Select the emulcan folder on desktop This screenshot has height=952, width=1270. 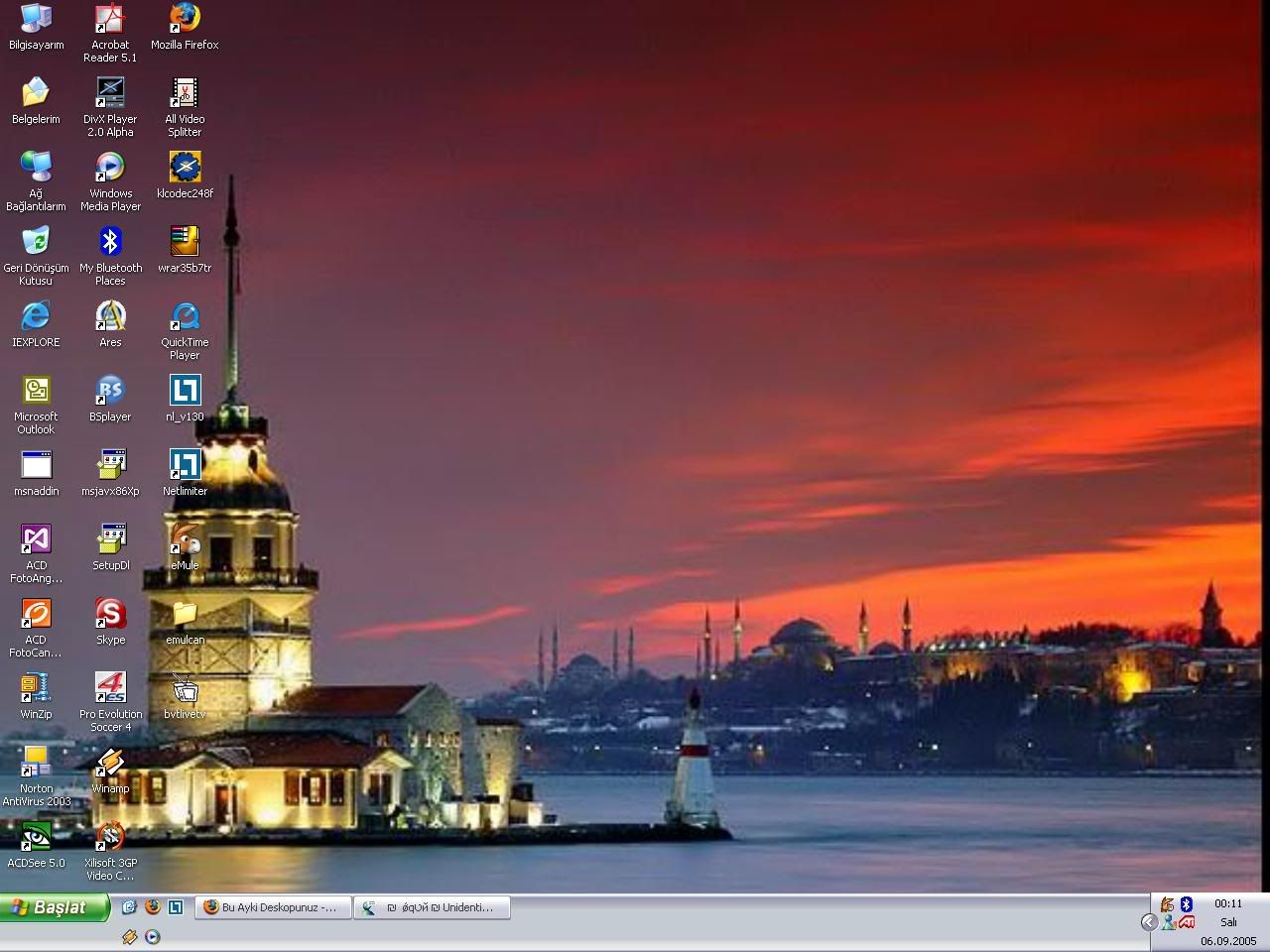(x=185, y=615)
